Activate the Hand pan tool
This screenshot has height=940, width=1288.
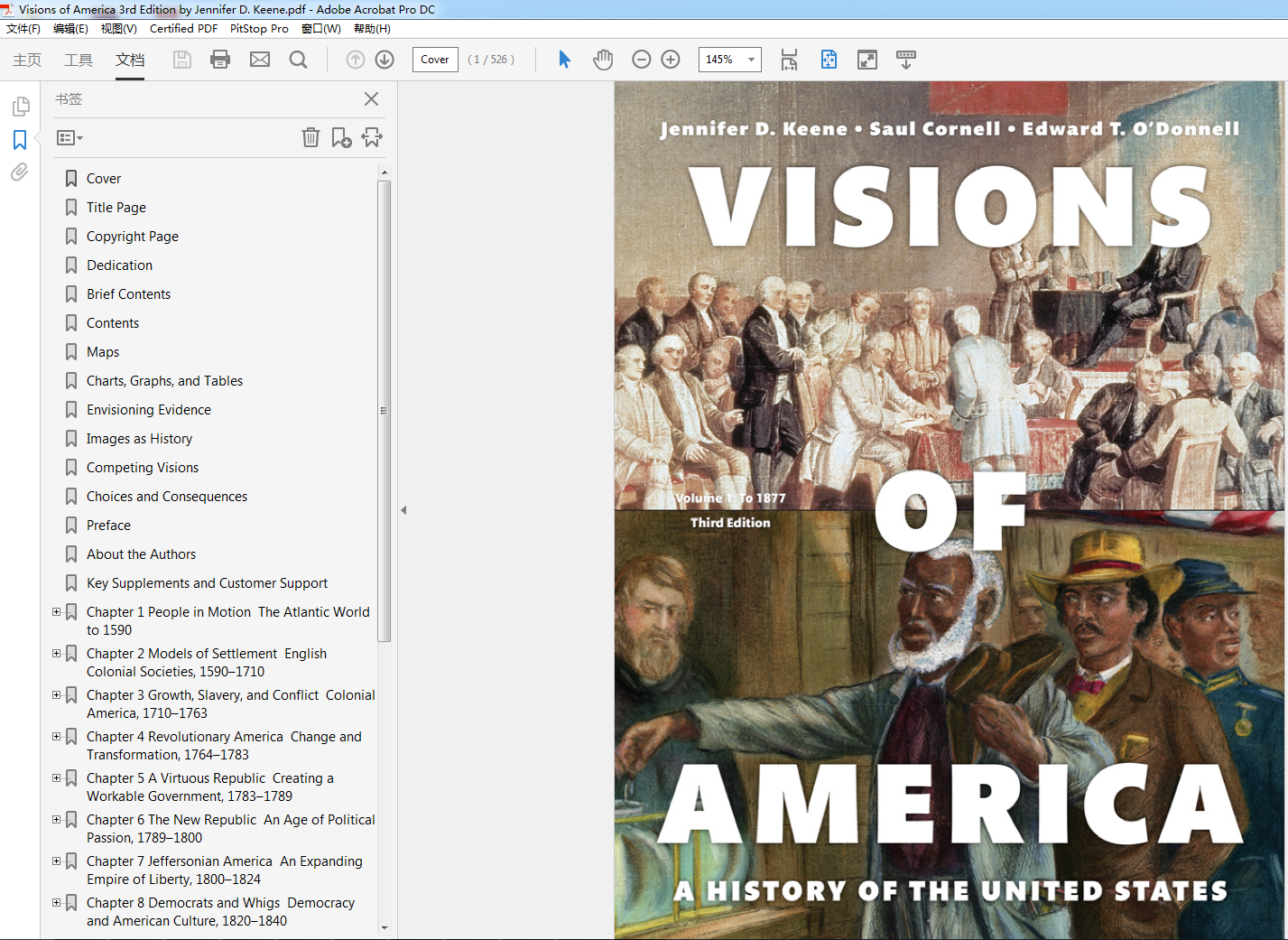603,60
